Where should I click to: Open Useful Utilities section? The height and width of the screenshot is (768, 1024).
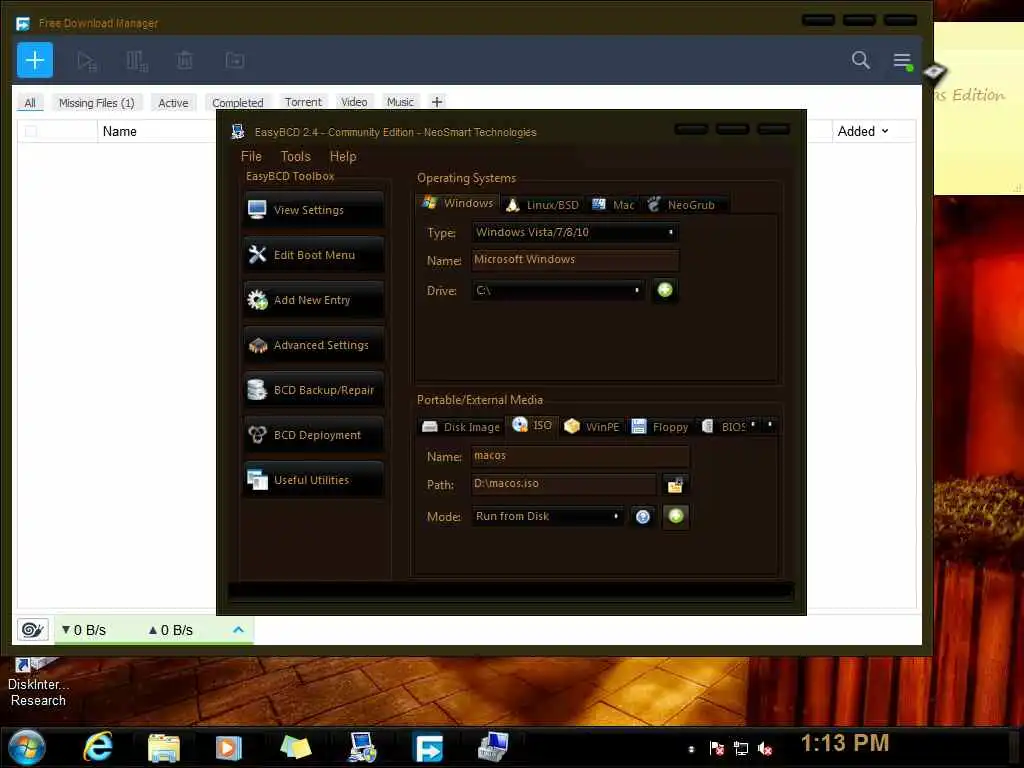[x=313, y=480]
